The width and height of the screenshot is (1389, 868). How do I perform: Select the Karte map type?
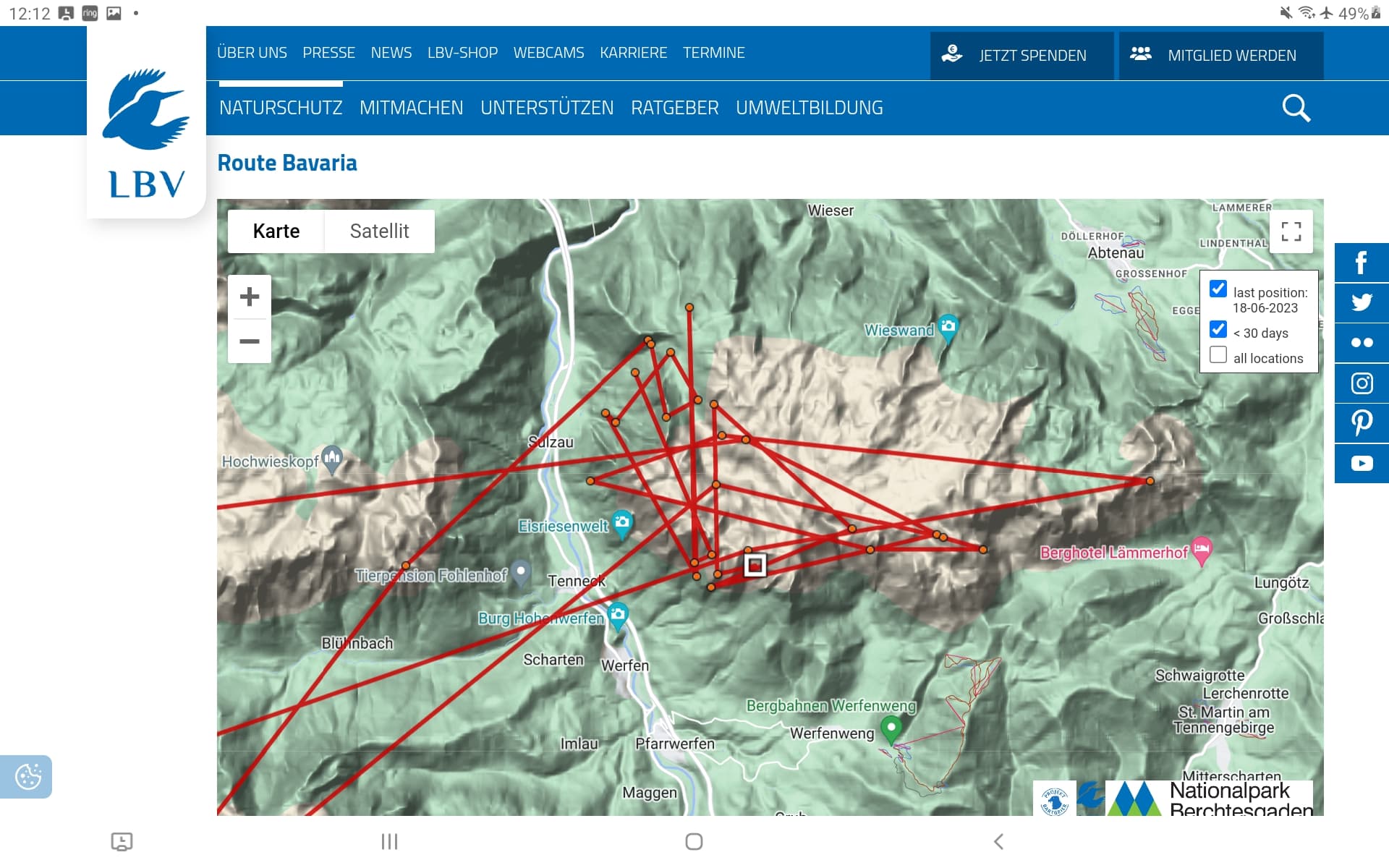276,231
